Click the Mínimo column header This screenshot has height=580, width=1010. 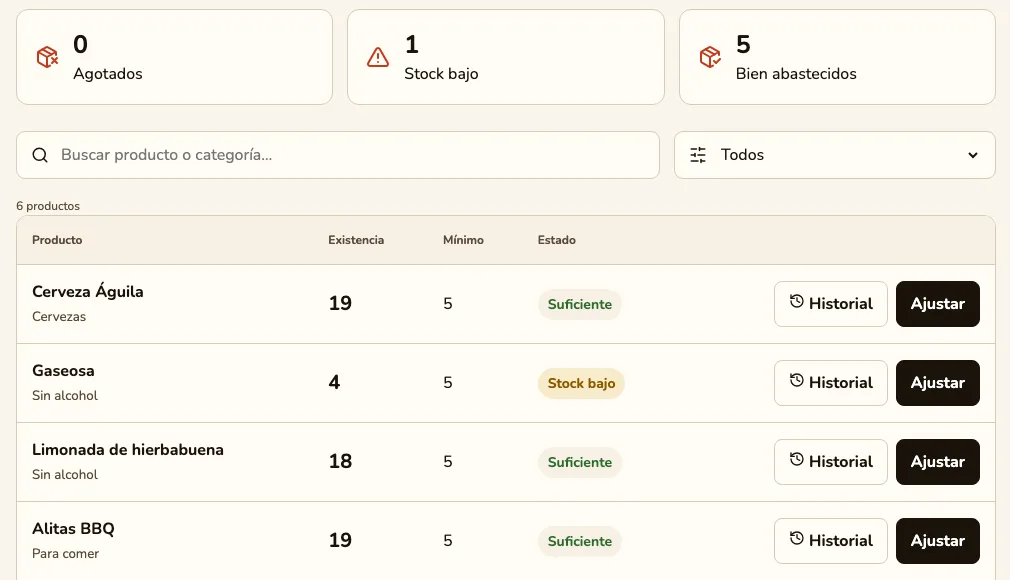coord(463,240)
